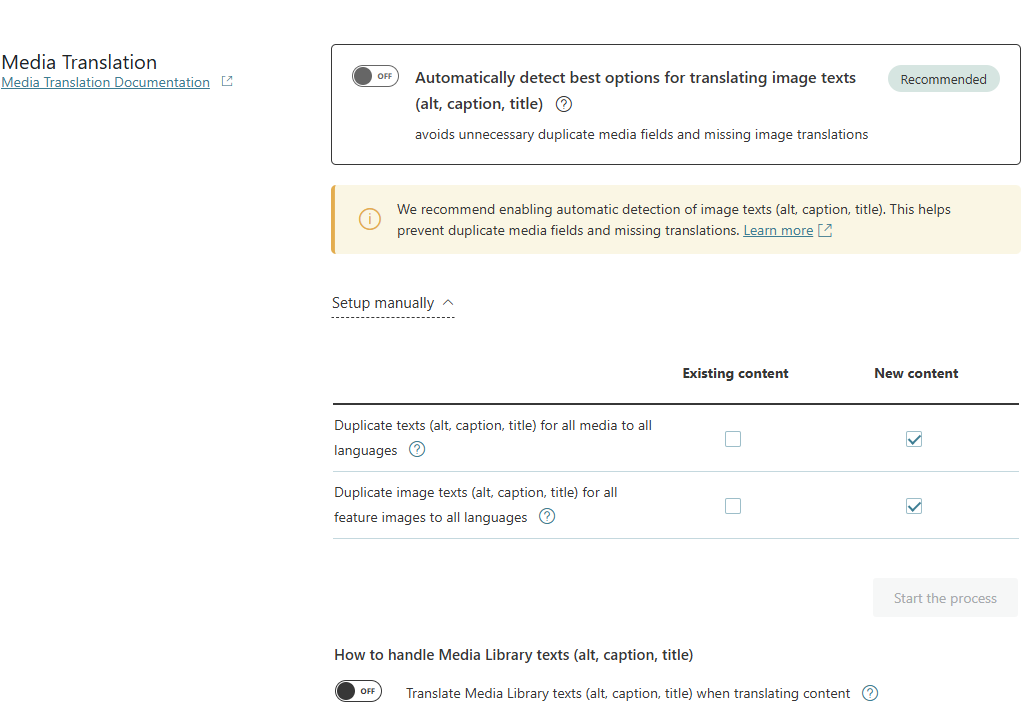This screenshot has height=720, width=1036.
Task: Click external link icon after Learn more
Action: coord(825,231)
